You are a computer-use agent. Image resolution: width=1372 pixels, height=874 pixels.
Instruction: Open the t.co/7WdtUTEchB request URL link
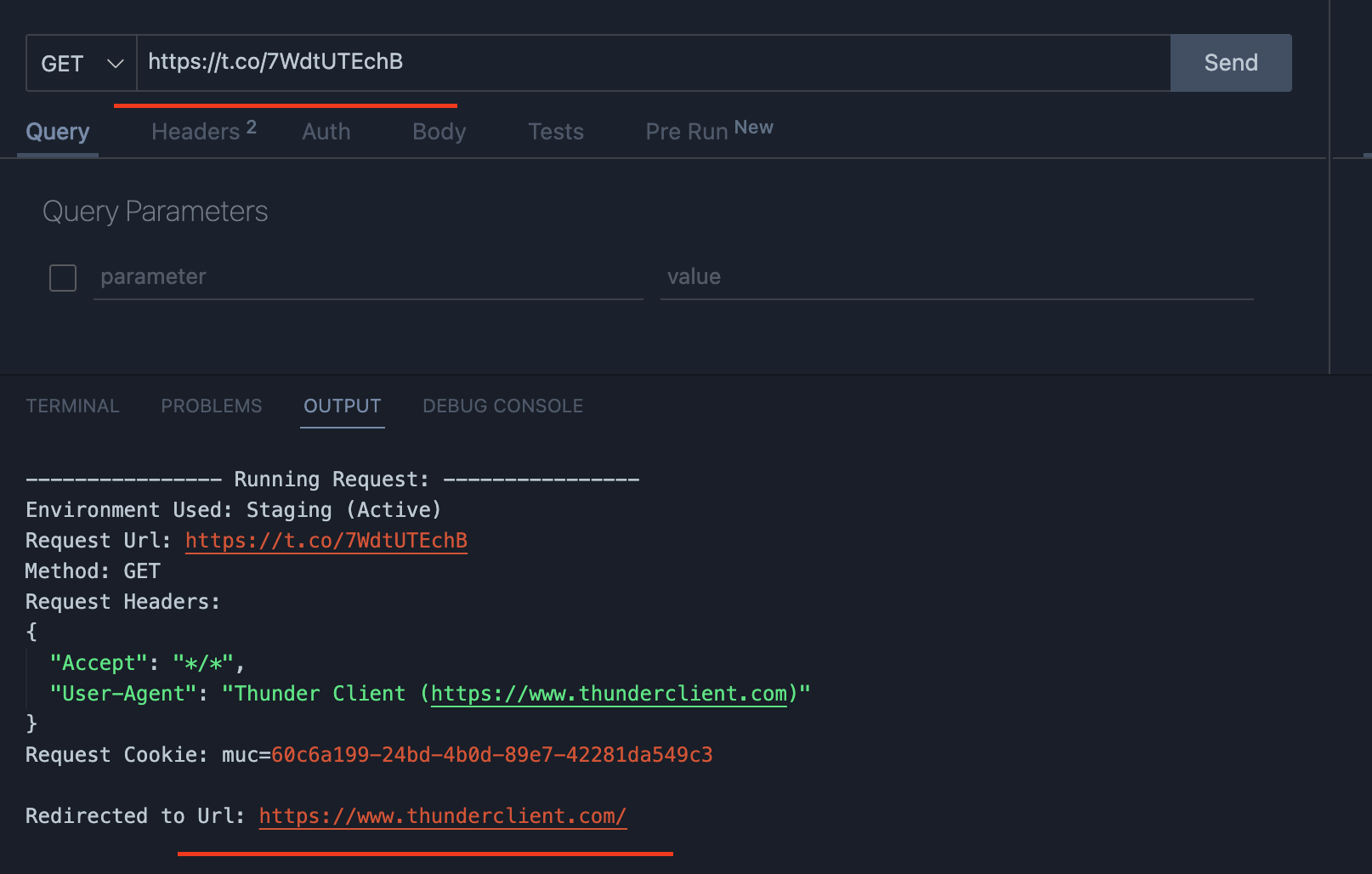[x=326, y=540]
